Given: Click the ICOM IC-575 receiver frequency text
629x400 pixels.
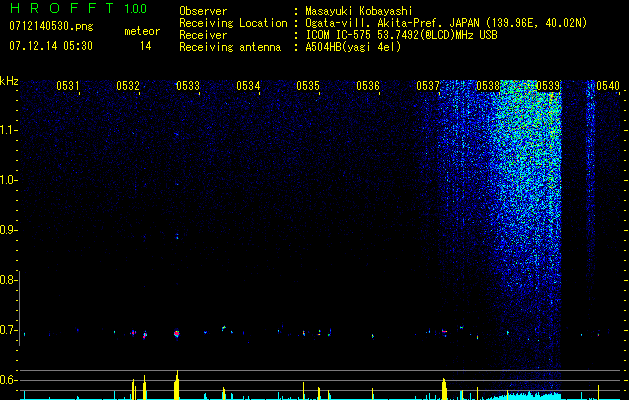Looking at the screenshot, I should click(401, 35).
